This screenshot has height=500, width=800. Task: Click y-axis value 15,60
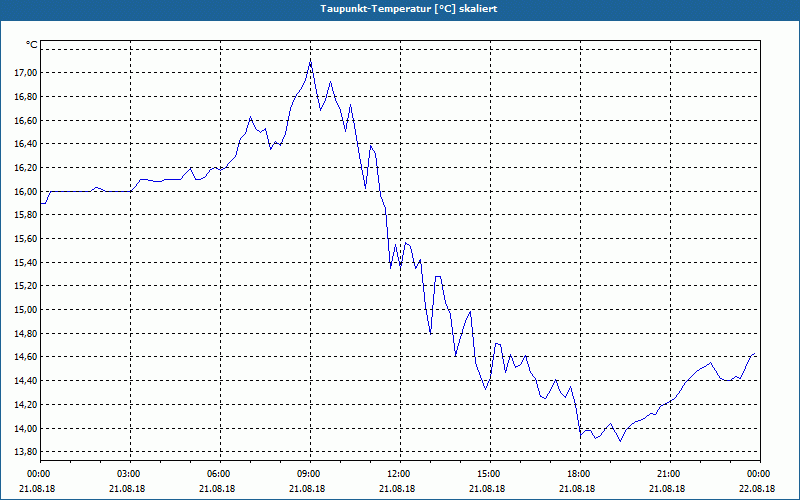tap(27, 239)
